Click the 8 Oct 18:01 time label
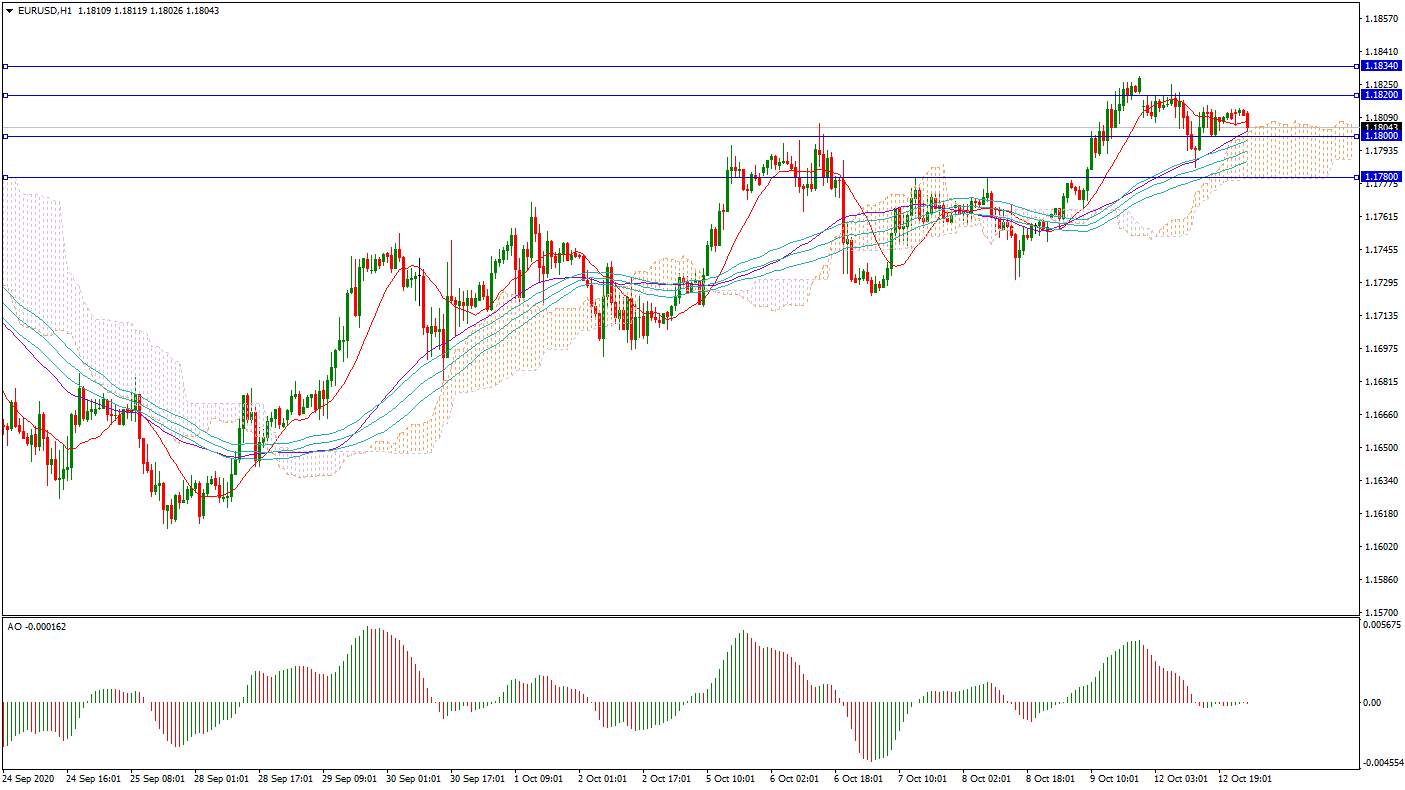The width and height of the screenshot is (1405, 790). 1052,778
